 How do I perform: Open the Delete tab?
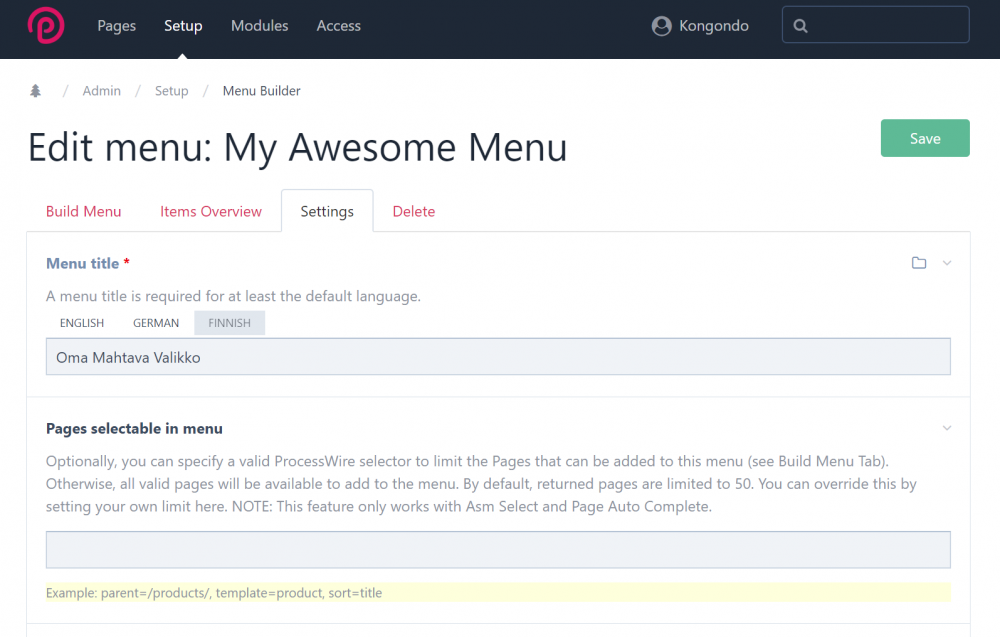point(413,211)
